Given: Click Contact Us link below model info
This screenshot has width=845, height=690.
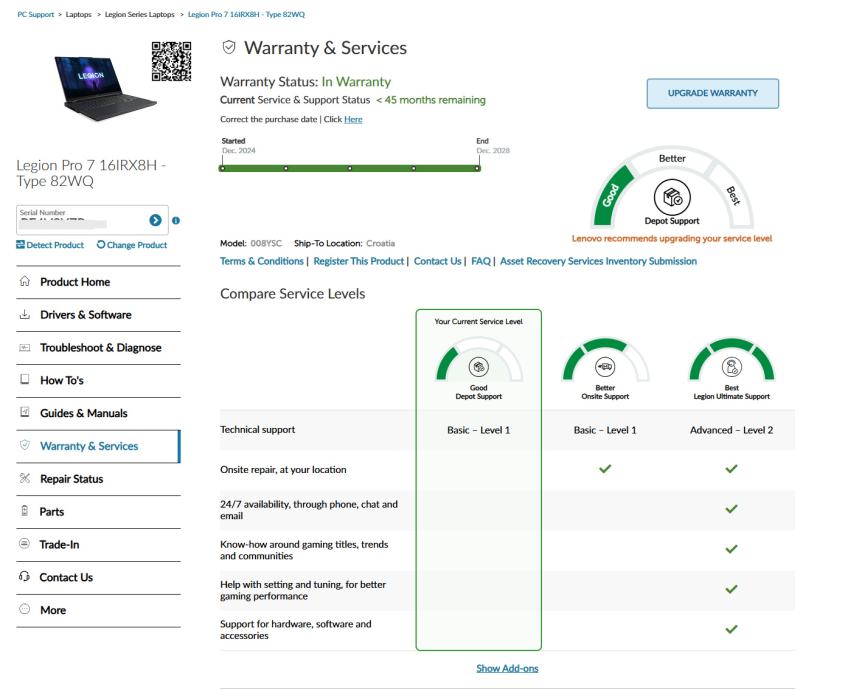Looking at the screenshot, I should tap(438, 261).
